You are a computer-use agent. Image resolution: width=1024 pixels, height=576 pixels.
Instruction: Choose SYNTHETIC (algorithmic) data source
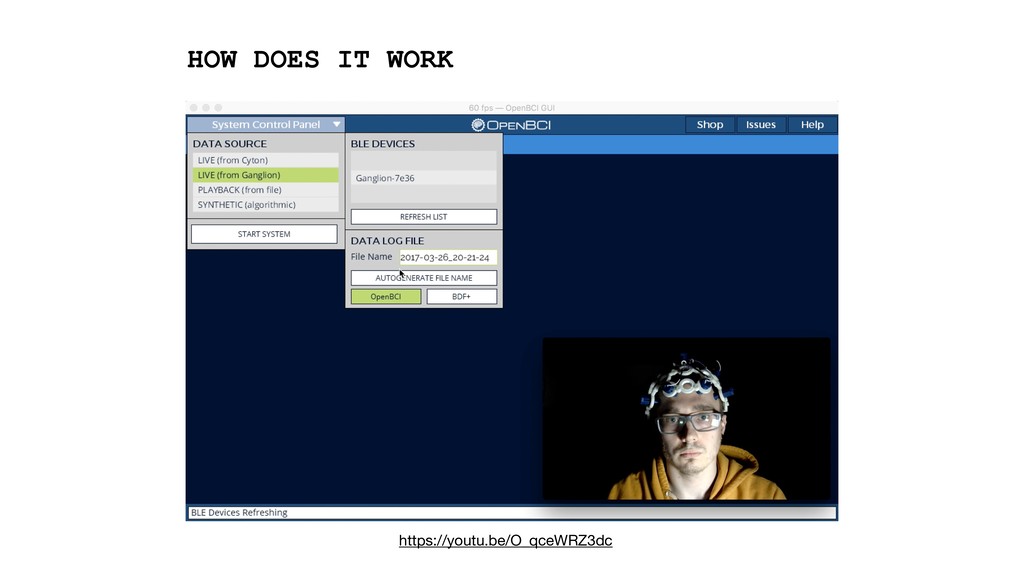(265, 205)
